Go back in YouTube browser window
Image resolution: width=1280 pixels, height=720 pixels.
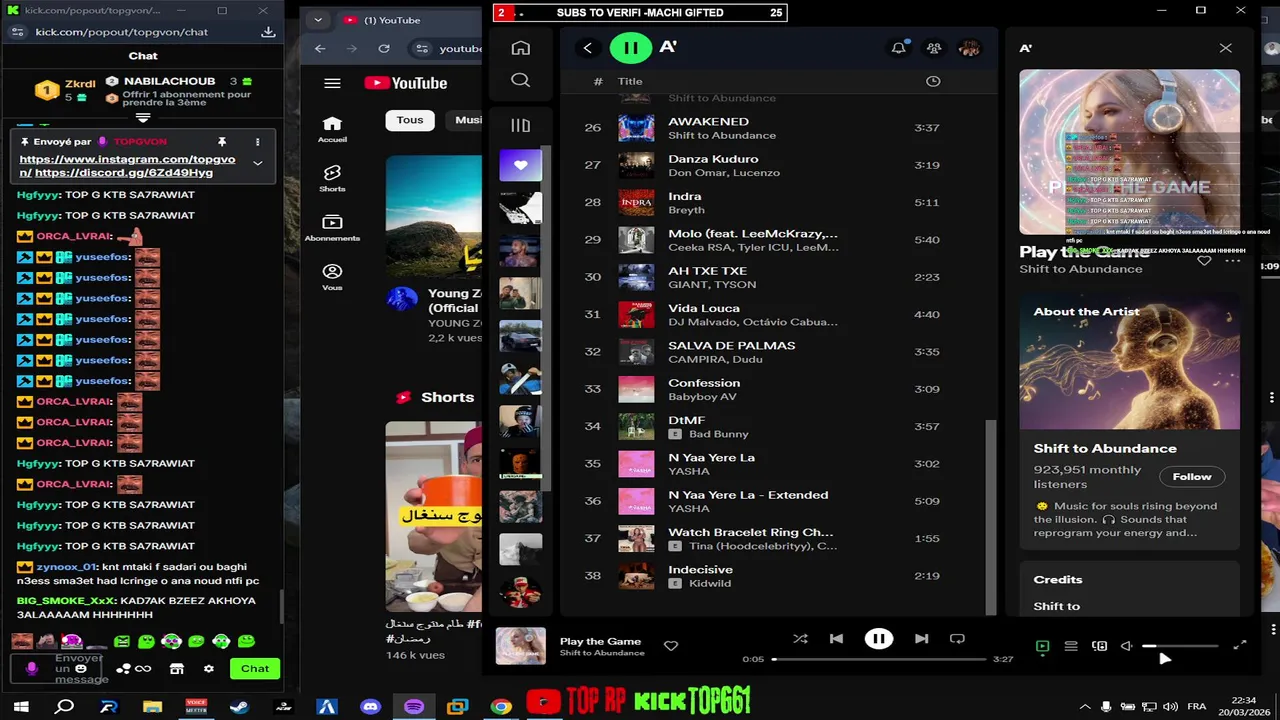[x=320, y=48]
